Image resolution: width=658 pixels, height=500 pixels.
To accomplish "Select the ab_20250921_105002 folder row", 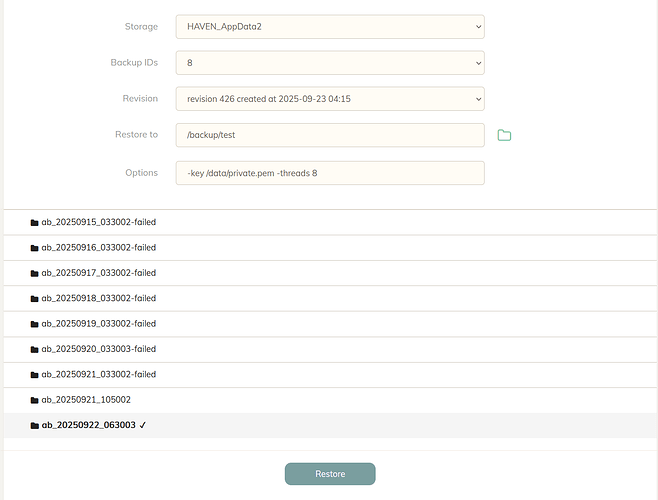I will tap(86, 400).
